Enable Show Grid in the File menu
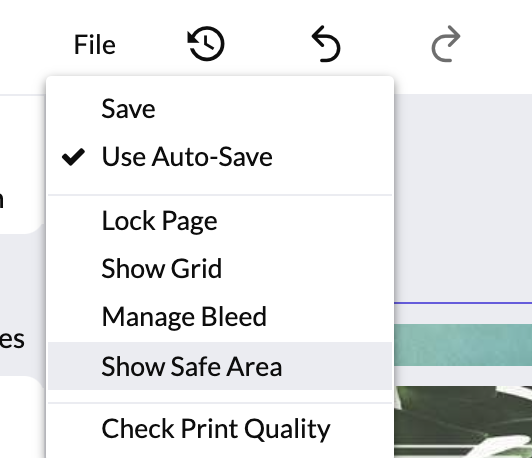The height and width of the screenshot is (458, 532). pos(220,269)
